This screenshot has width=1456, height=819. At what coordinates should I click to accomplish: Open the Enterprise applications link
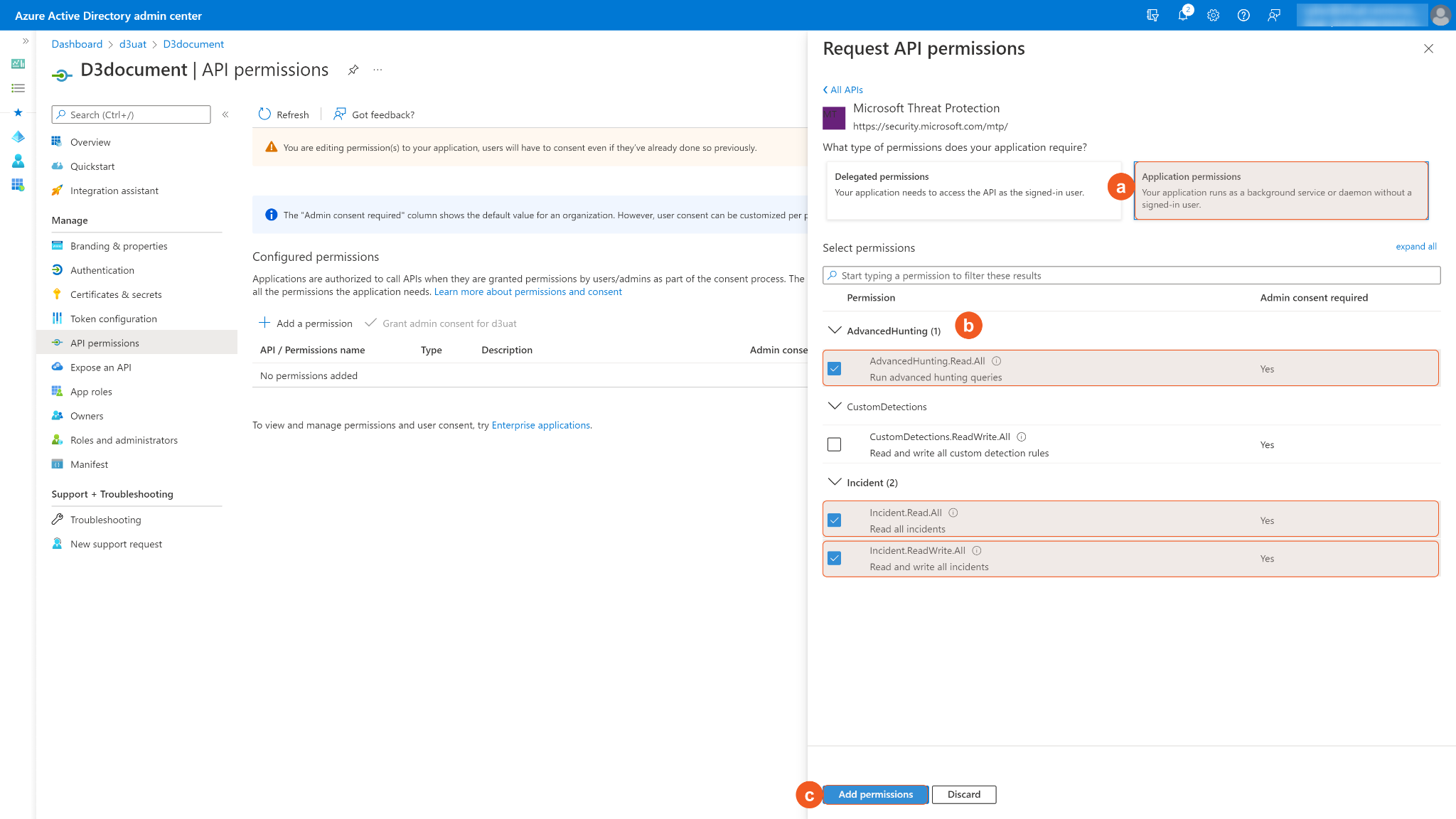coord(540,425)
